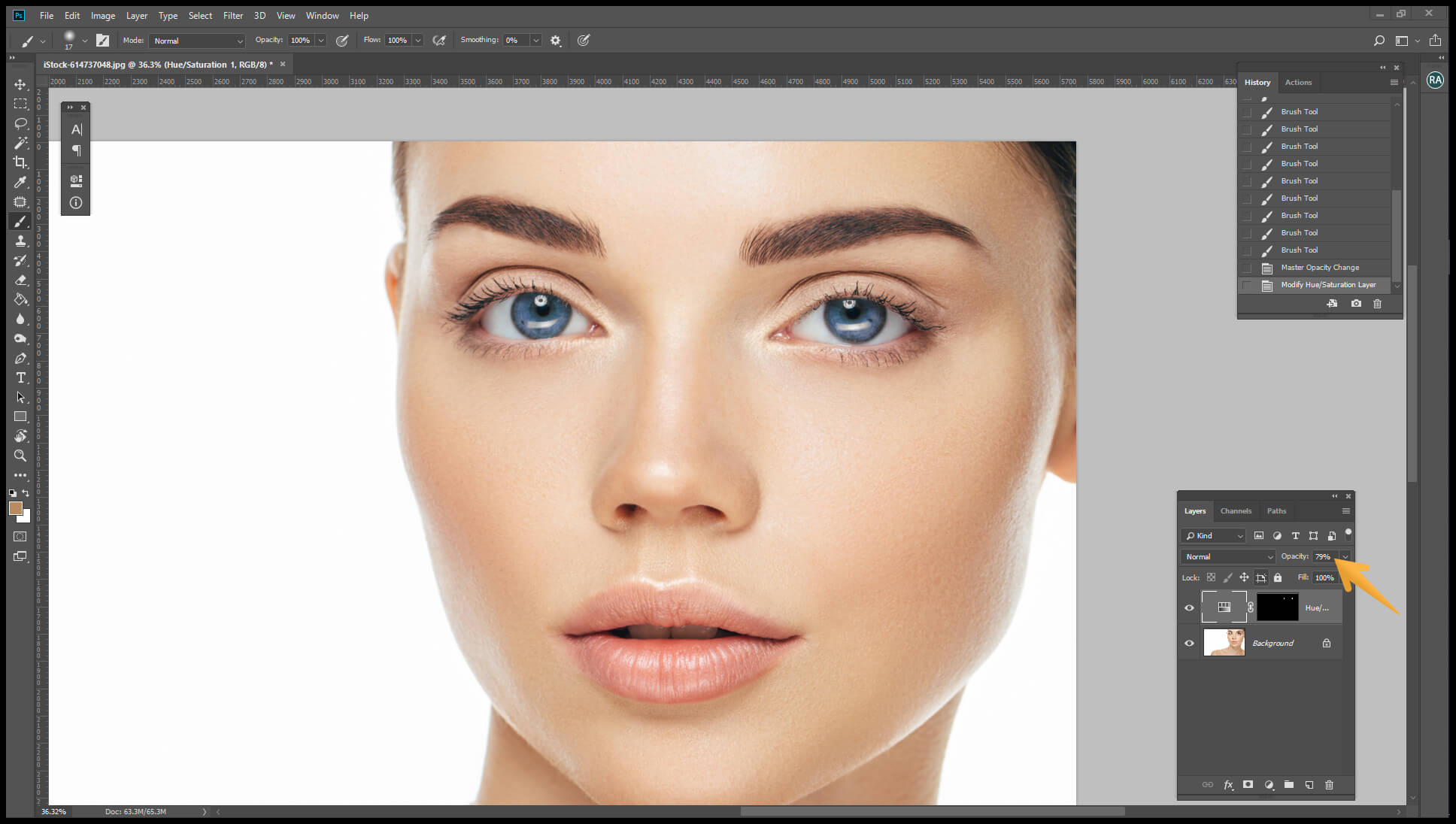
Task: Create a new layer with the New Layer button
Action: [1309, 785]
